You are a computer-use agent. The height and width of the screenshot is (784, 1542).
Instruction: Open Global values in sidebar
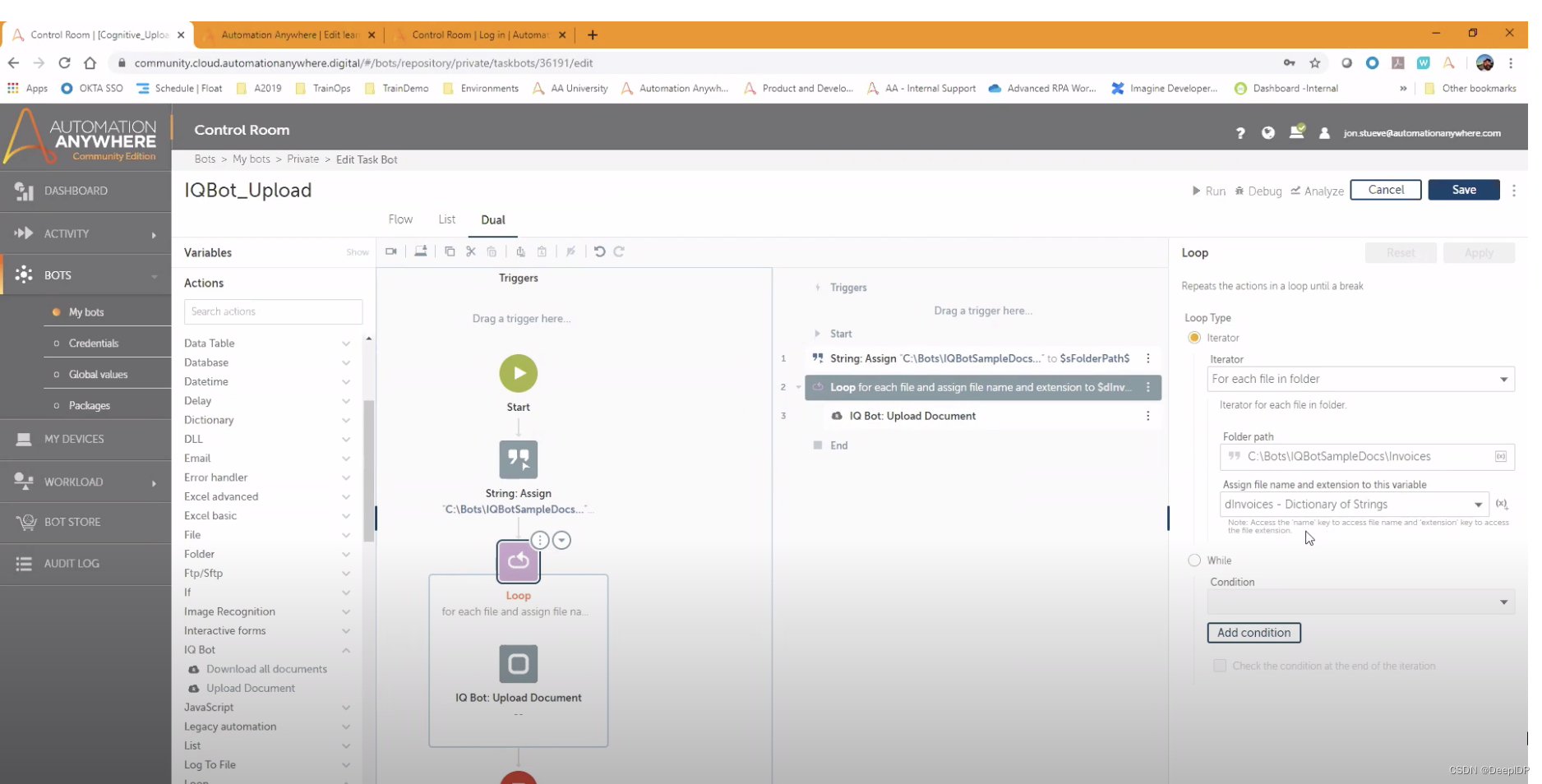point(98,375)
